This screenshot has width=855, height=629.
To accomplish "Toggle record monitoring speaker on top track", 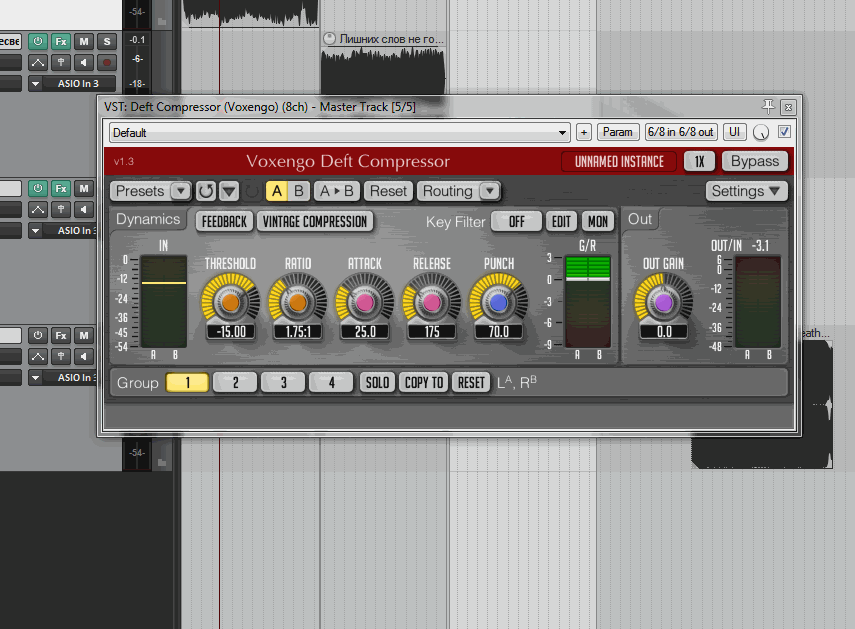I will pos(84,62).
